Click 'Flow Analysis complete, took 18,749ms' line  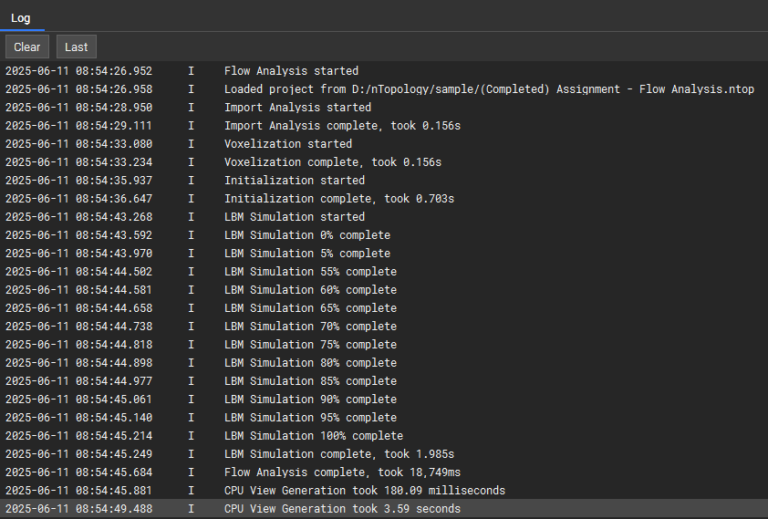pyautogui.click(x=342, y=472)
